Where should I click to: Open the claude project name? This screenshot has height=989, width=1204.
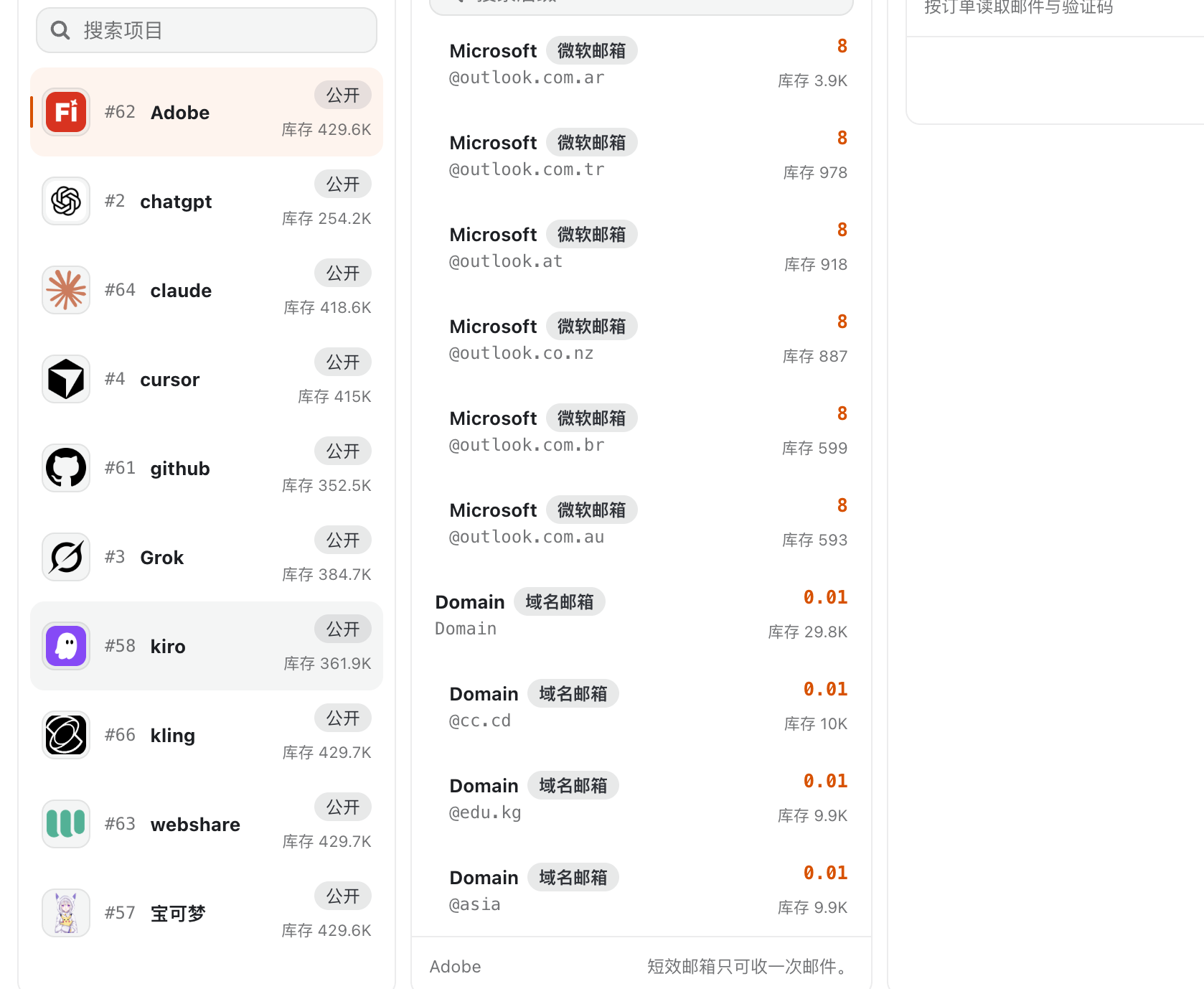coord(181,291)
